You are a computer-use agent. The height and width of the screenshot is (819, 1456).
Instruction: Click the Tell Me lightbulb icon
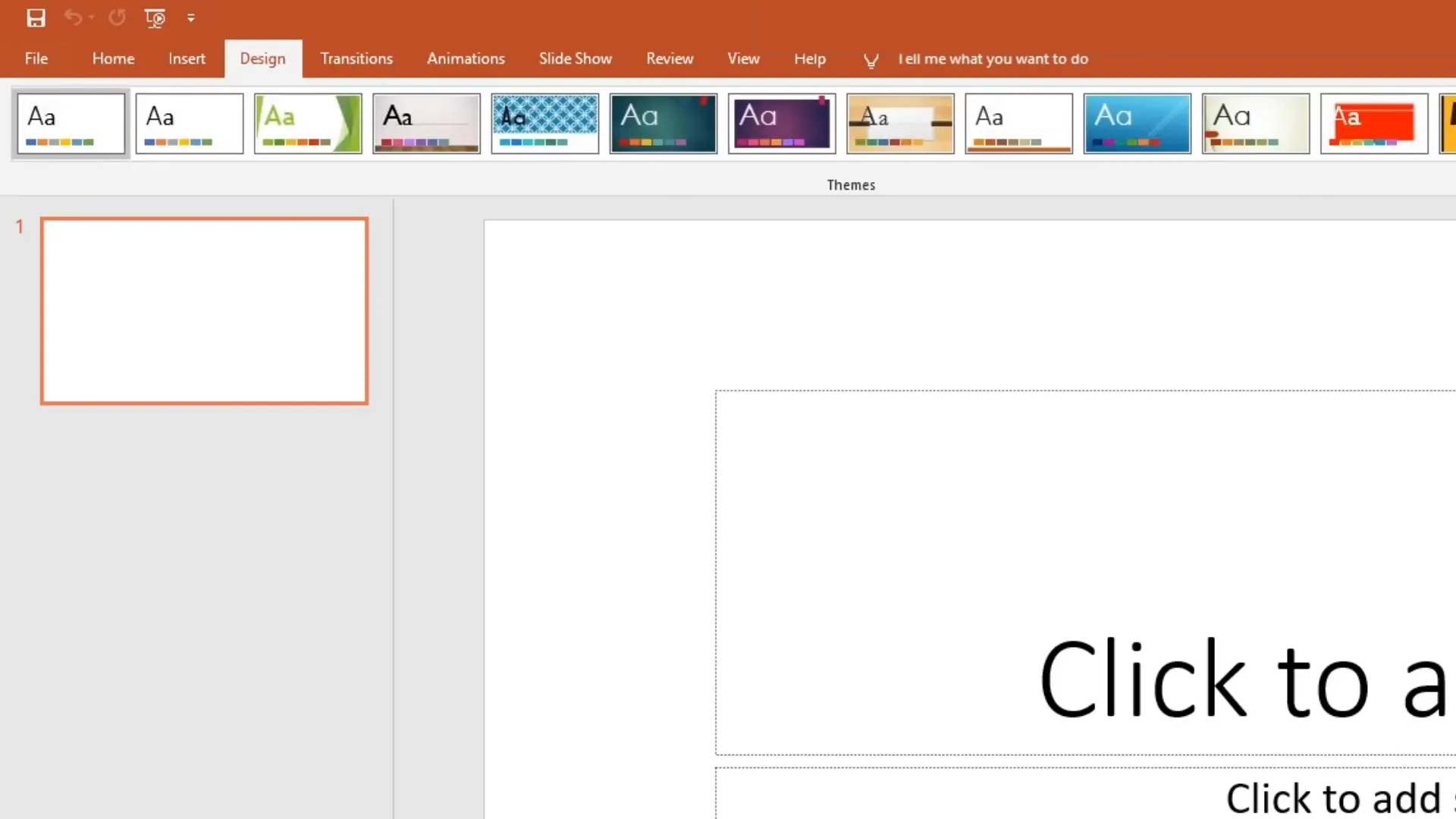(871, 60)
